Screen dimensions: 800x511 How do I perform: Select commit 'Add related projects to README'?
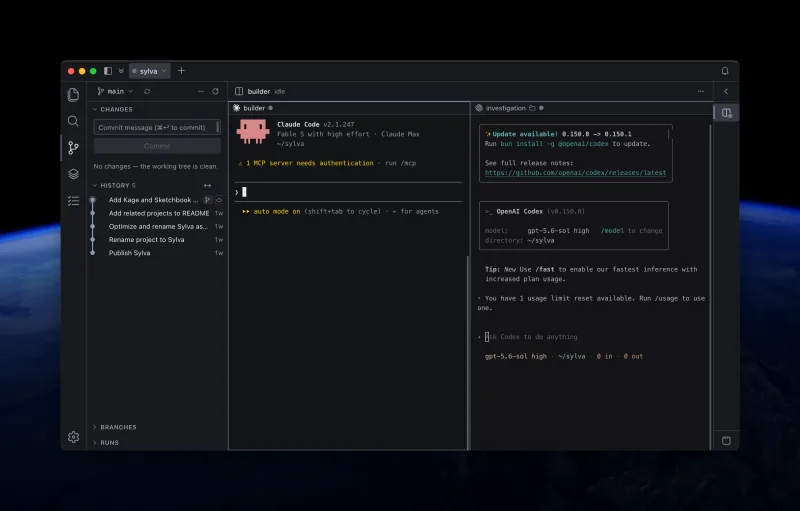[159, 213]
